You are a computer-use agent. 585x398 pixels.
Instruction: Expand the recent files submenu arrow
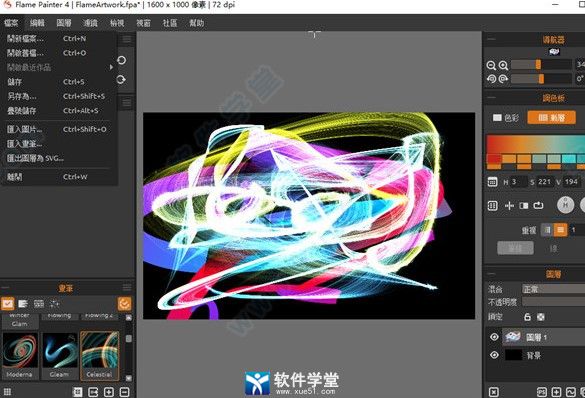point(111,67)
